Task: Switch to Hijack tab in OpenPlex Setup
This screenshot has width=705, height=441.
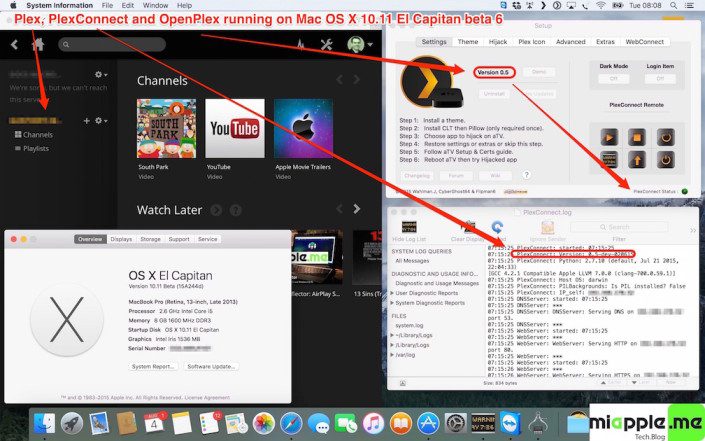Action: [x=498, y=42]
